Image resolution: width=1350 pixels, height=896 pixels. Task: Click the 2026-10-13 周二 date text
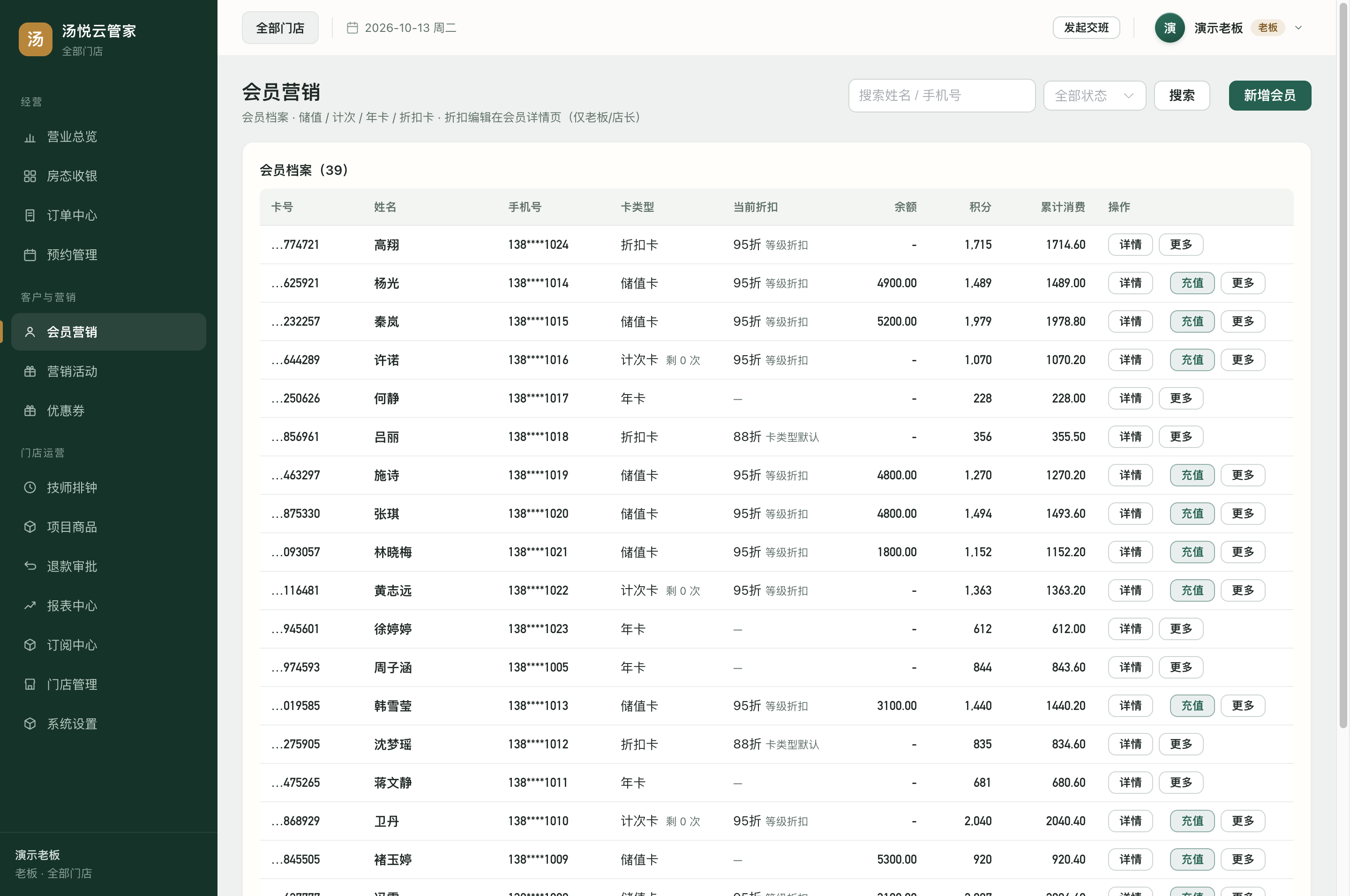tap(410, 28)
